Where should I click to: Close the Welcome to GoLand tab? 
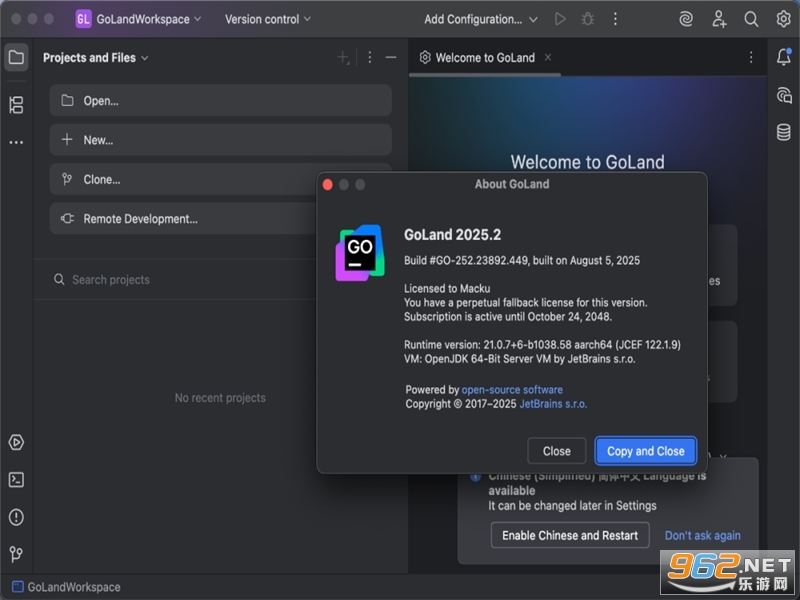(x=547, y=58)
